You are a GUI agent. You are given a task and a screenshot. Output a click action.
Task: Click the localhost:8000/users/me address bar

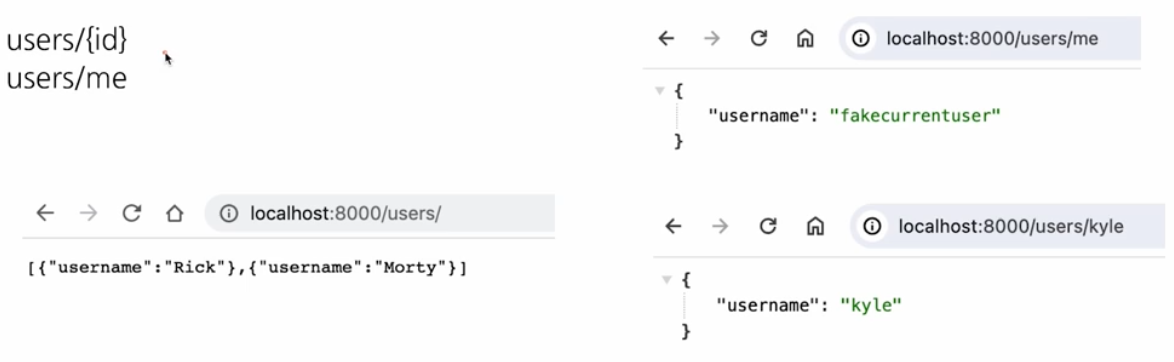pyautogui.click(x=991, y=38)
